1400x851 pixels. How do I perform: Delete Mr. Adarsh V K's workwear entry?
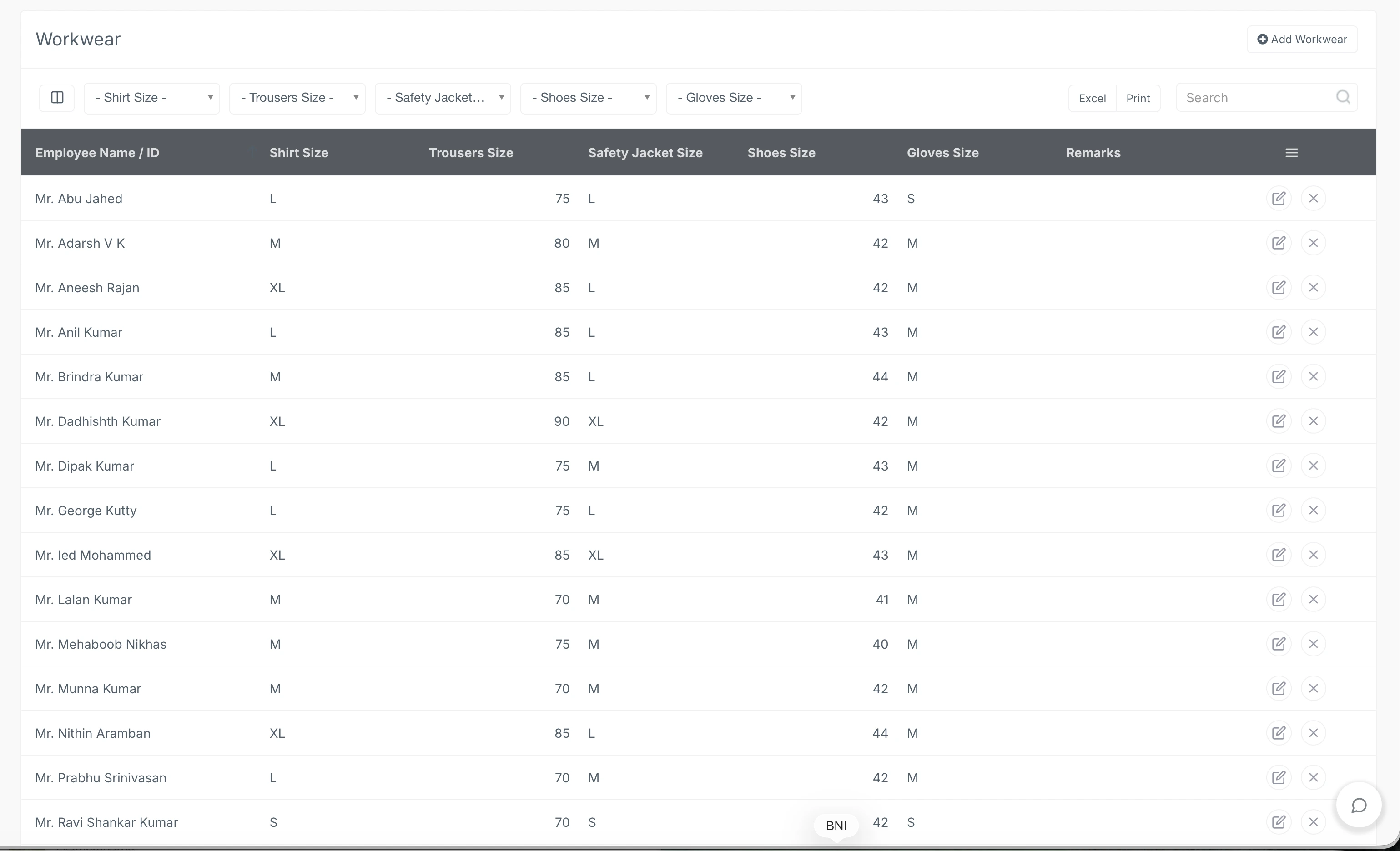click(x=1313, y=243)
